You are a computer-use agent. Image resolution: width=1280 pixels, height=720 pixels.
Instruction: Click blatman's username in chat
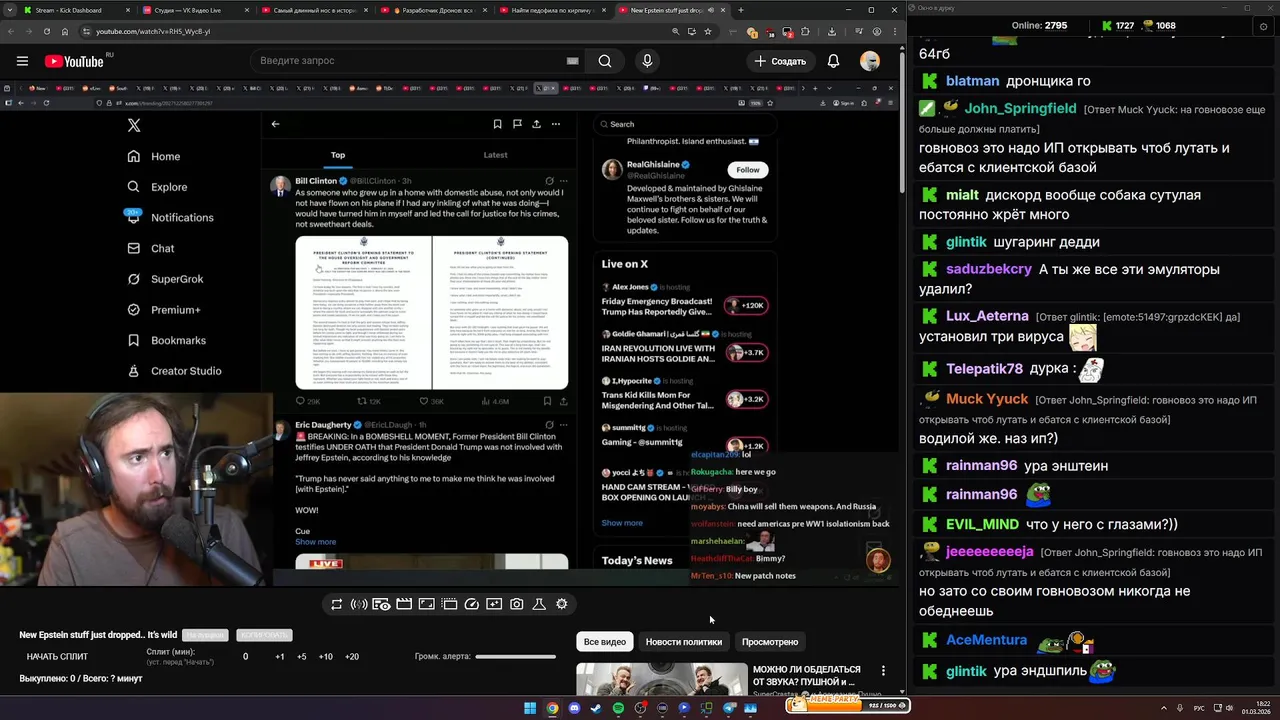[x=973, y=81]
